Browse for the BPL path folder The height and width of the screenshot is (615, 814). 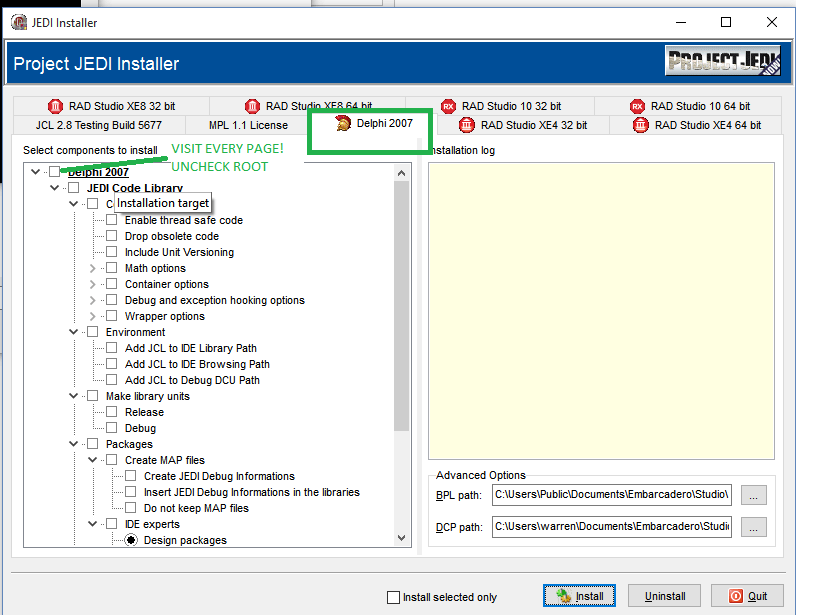(x=753, y=495)
